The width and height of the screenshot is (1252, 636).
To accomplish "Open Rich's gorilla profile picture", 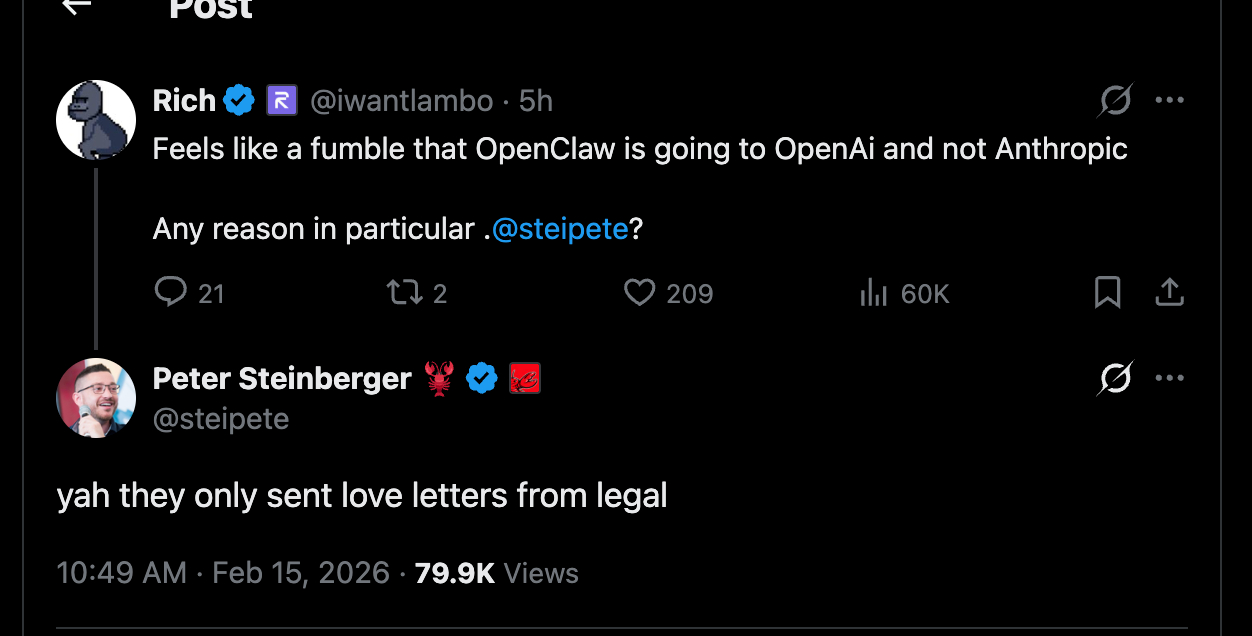I will coord(96,120).
